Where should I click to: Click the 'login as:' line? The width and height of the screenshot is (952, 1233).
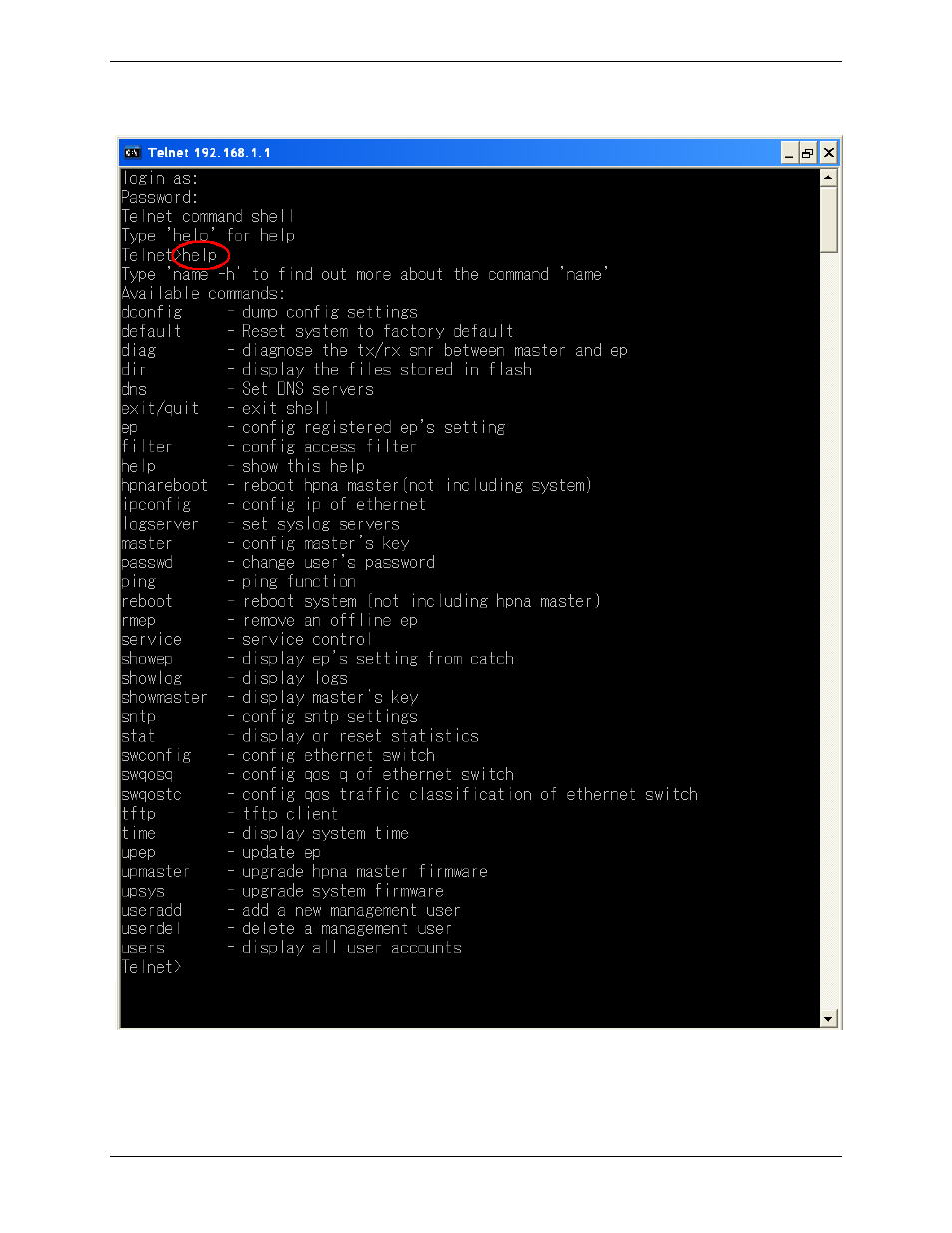tap(160, 179)
